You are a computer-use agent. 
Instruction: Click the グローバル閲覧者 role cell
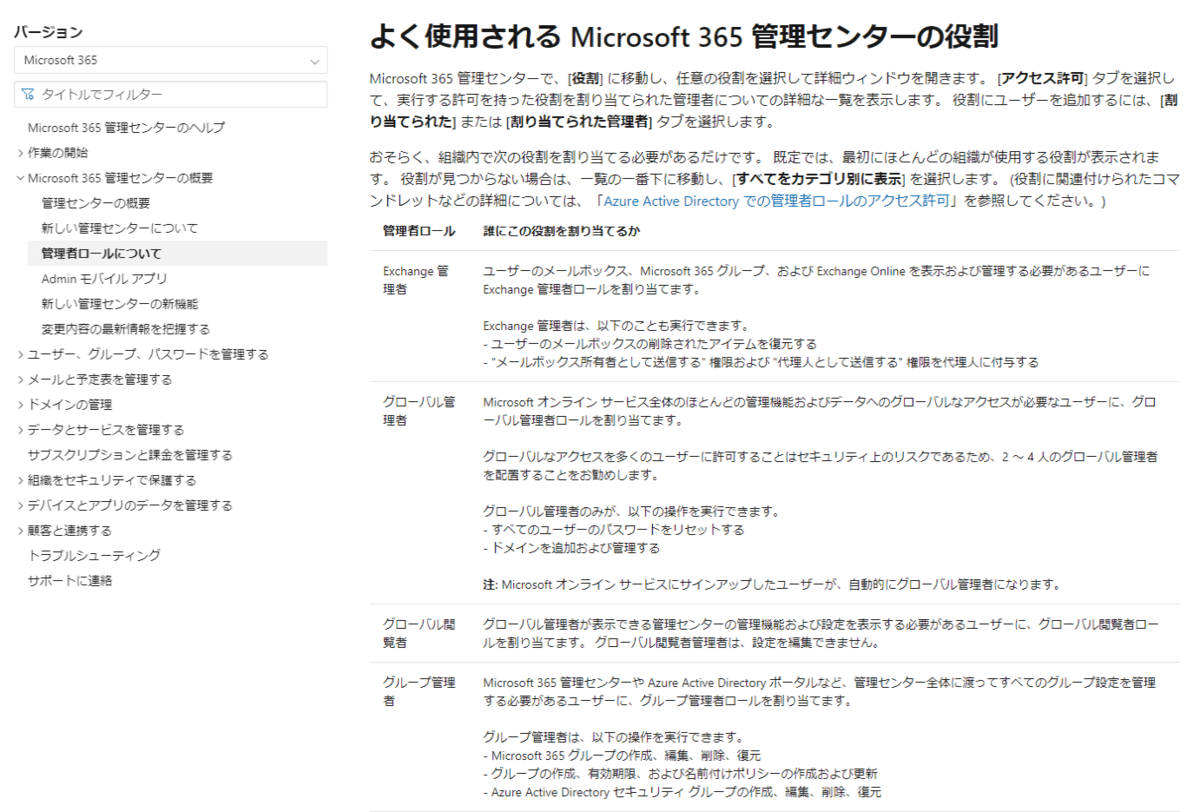tap(420, 633)
